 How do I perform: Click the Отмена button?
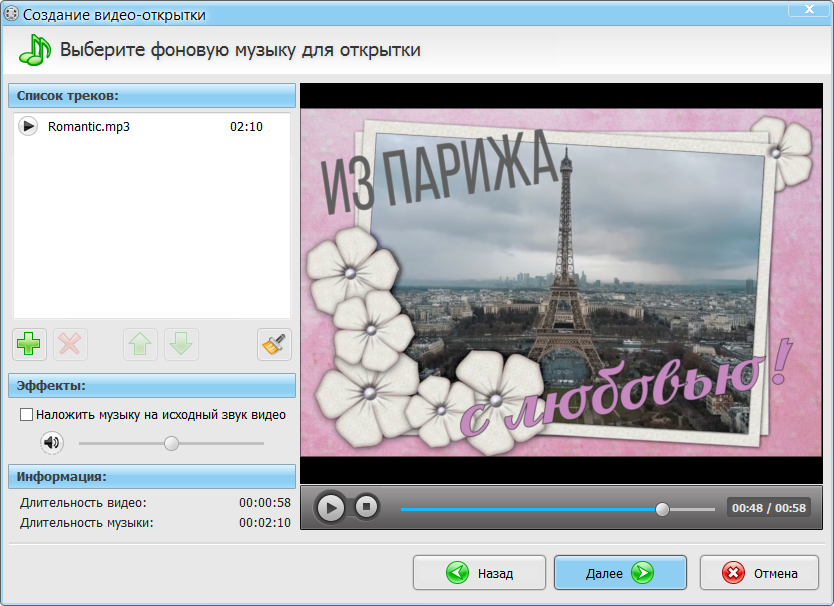pos(759,573)
